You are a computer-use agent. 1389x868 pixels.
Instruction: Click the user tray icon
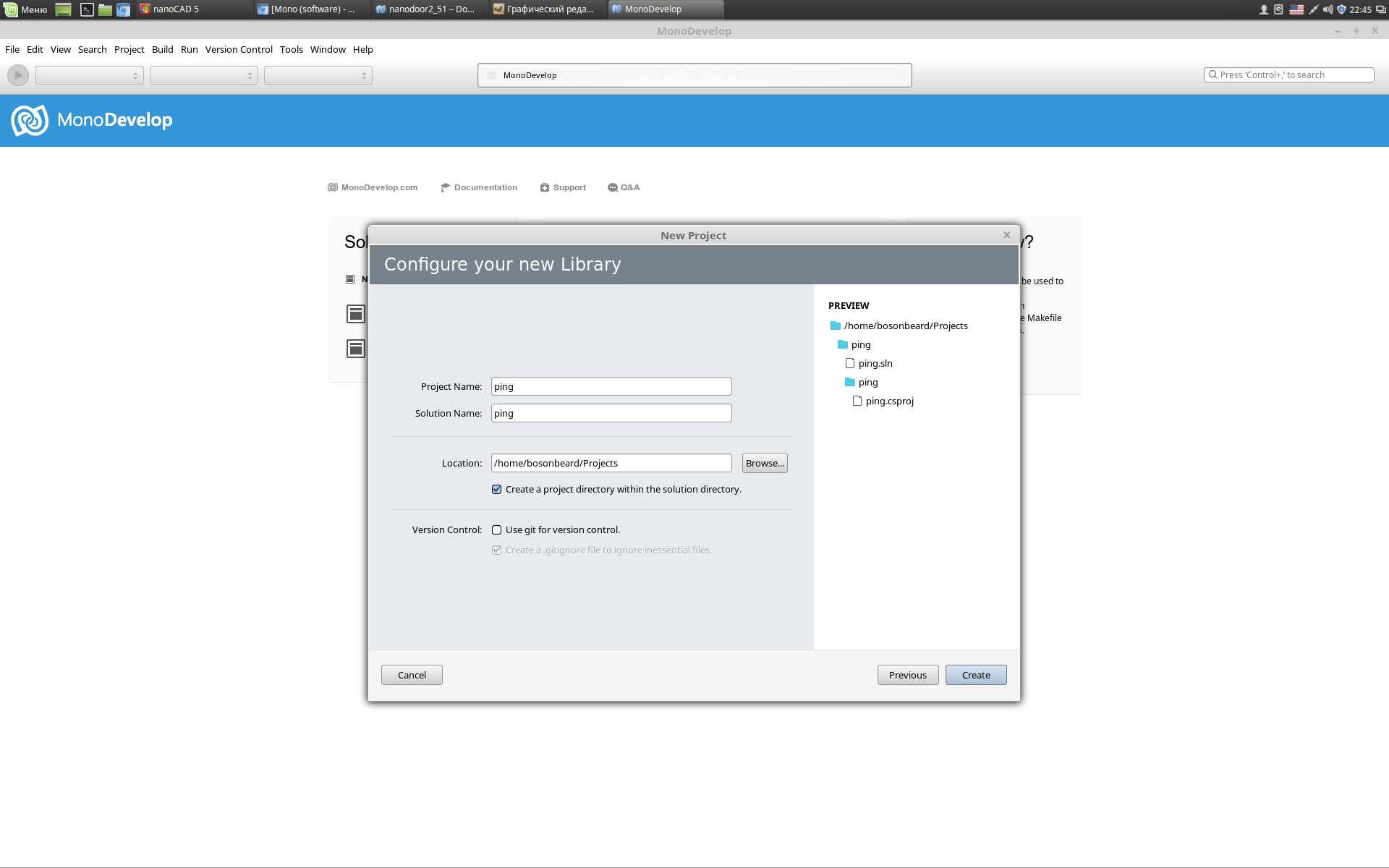pos(1264,9)
